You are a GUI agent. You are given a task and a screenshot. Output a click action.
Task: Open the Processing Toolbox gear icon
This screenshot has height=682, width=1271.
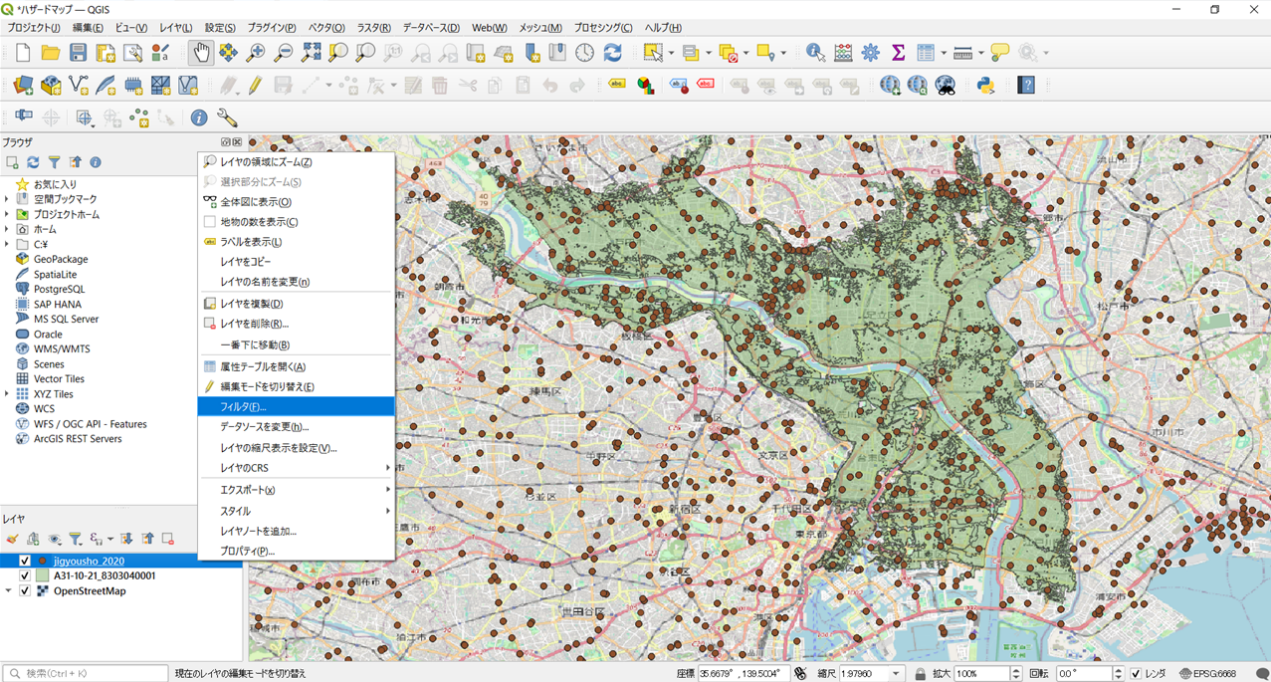pyautogui.click(x=871, y=53)
